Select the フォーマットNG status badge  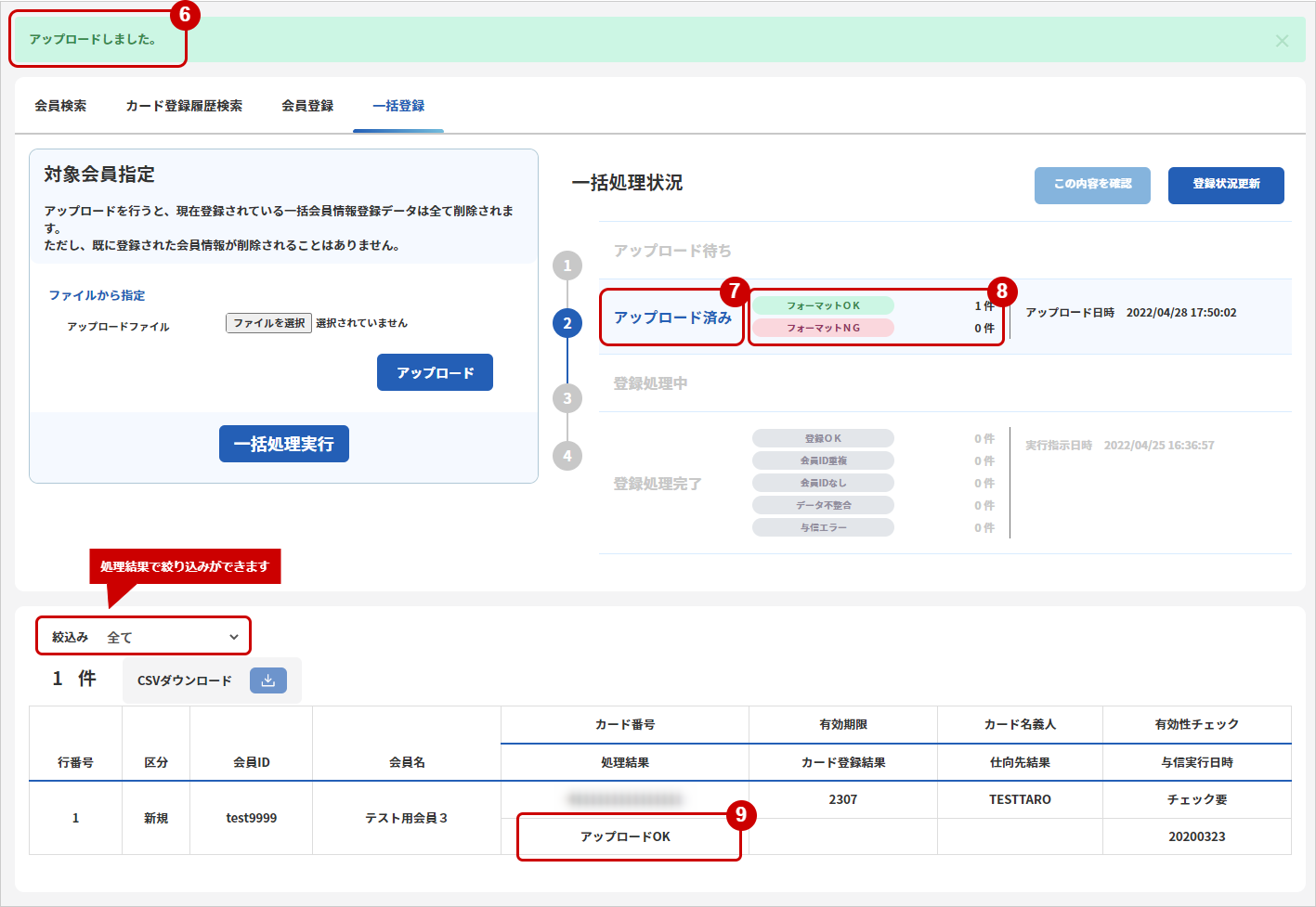[x=823, y=328]
